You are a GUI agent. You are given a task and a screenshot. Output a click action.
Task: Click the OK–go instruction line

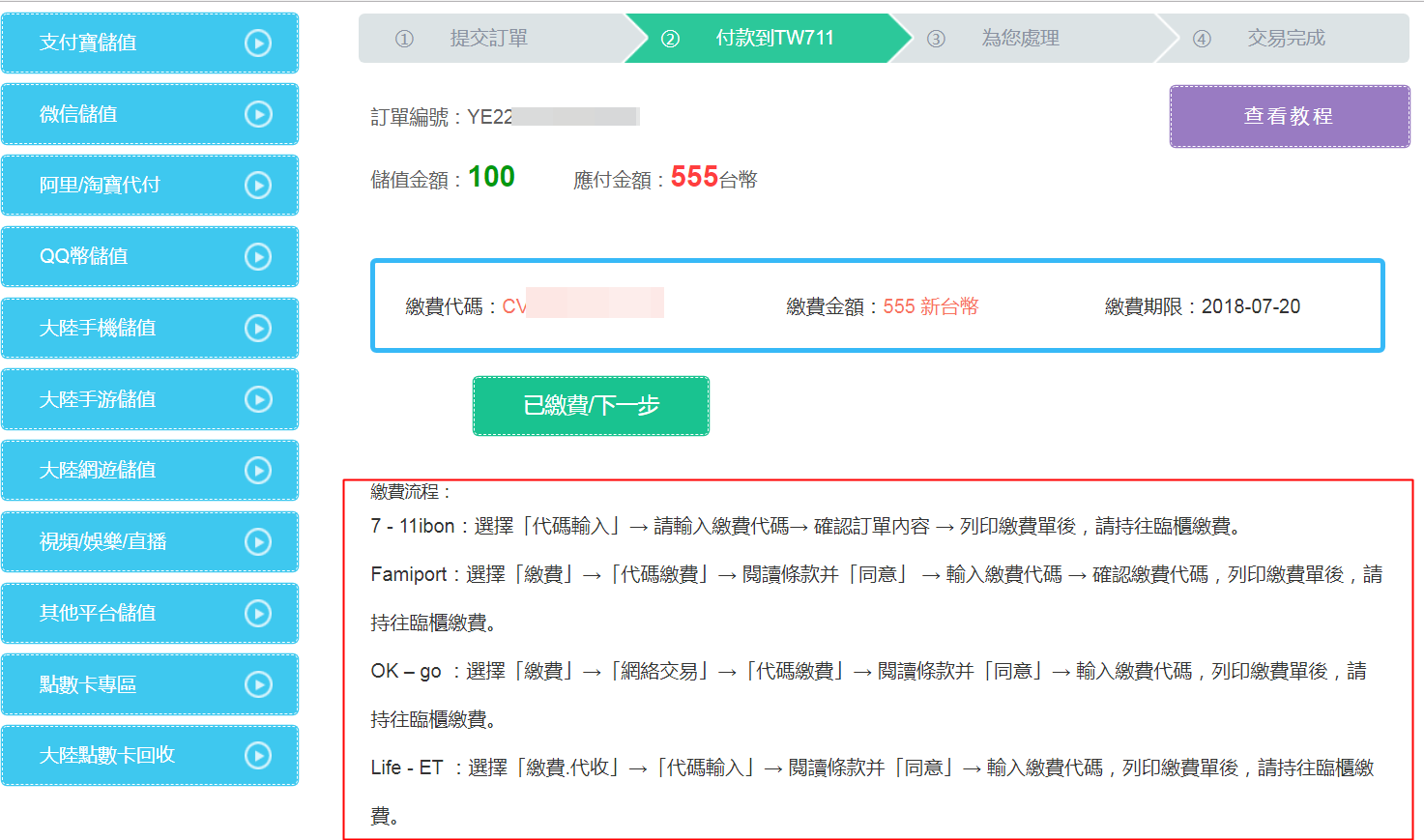[x=869, y=695]
